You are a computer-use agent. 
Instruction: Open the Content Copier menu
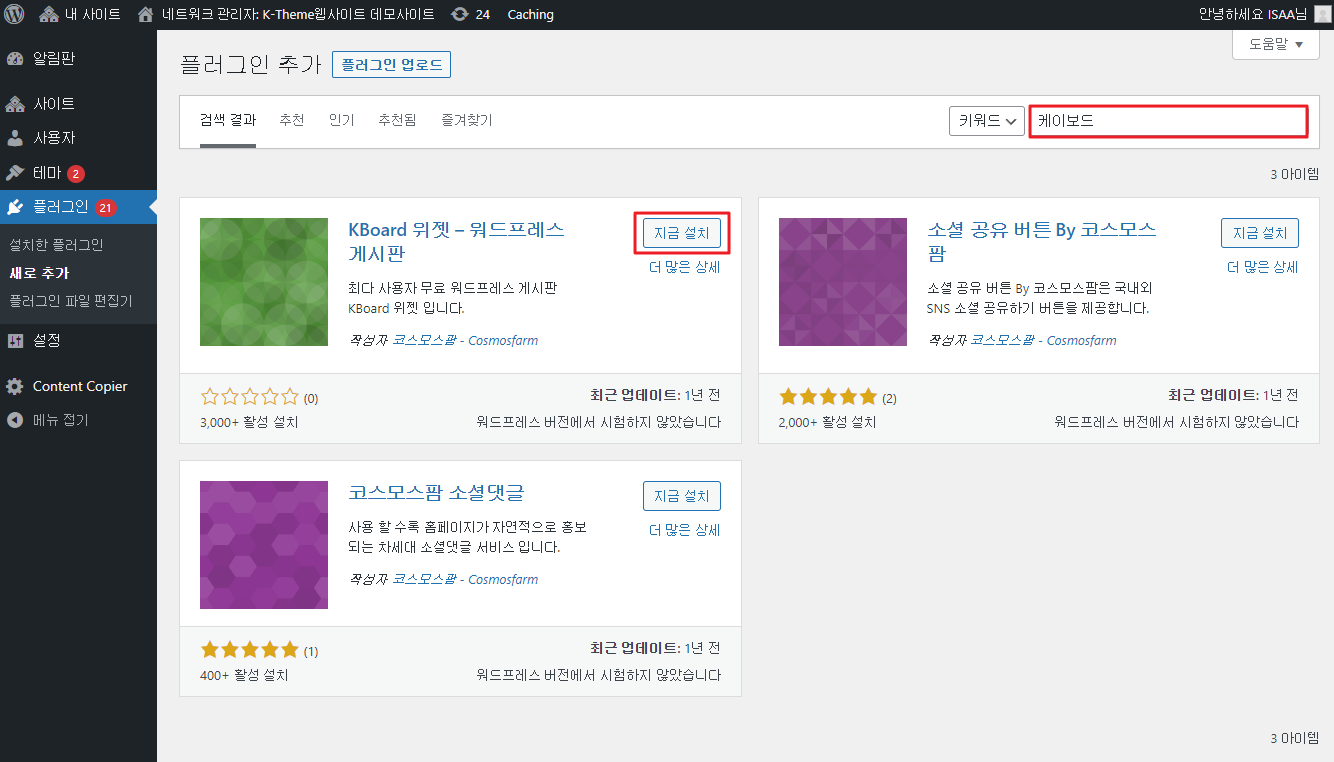(78, 386)
